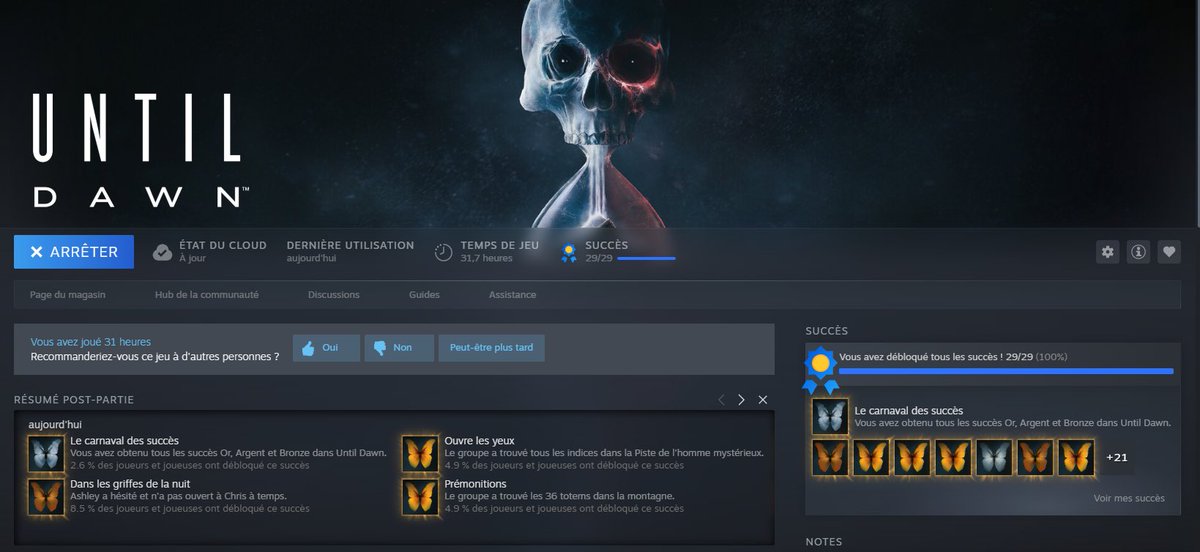Choose Non for the recommendation
The height and width of the screenshot is (552, 1200).
(x=399, y=348)
